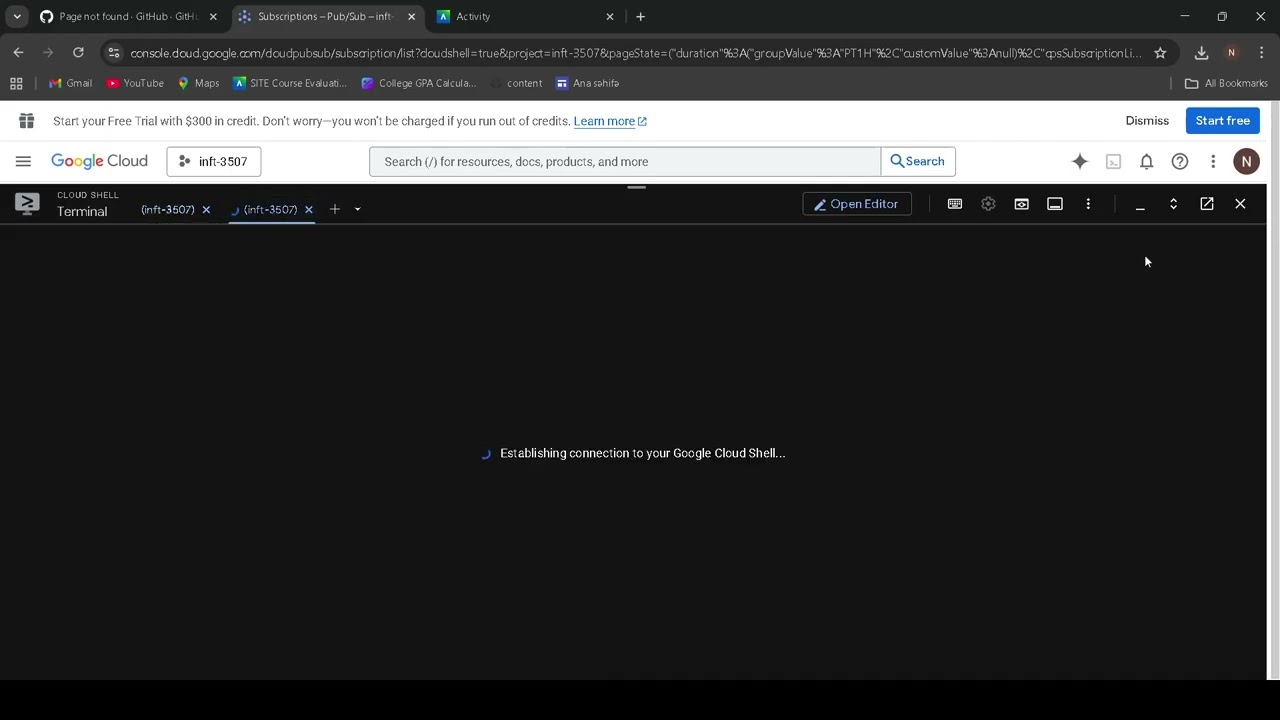Dismiss the free trial banner
The height and width of the screenshot is (720, 1280).
[1147, 121]
